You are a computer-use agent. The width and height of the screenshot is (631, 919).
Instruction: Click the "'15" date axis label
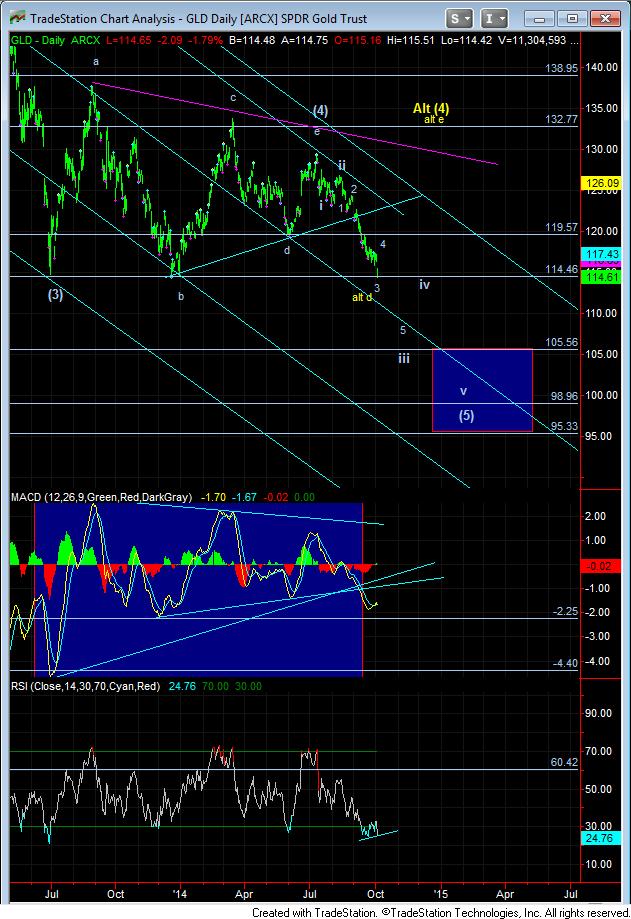pos(440,894)
